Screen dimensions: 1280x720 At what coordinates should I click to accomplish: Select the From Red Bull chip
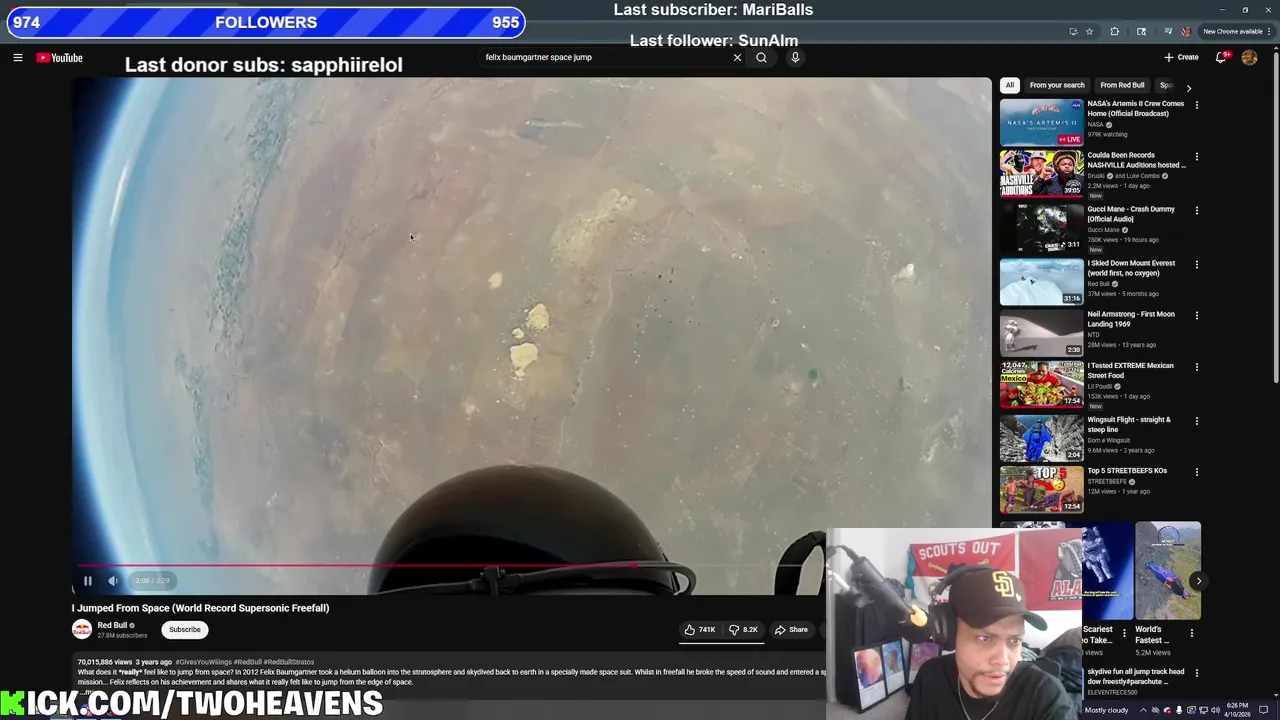click(1122, 85)
